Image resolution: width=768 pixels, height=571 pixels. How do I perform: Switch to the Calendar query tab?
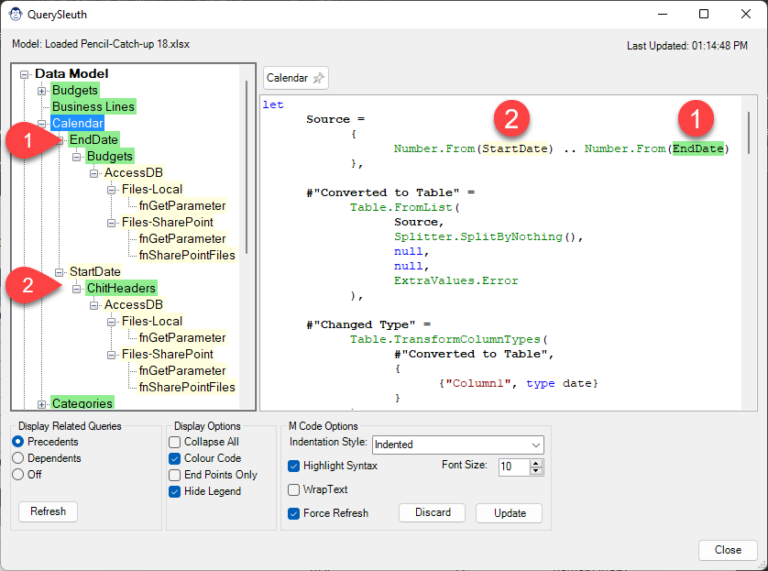(x=287, y=78)
